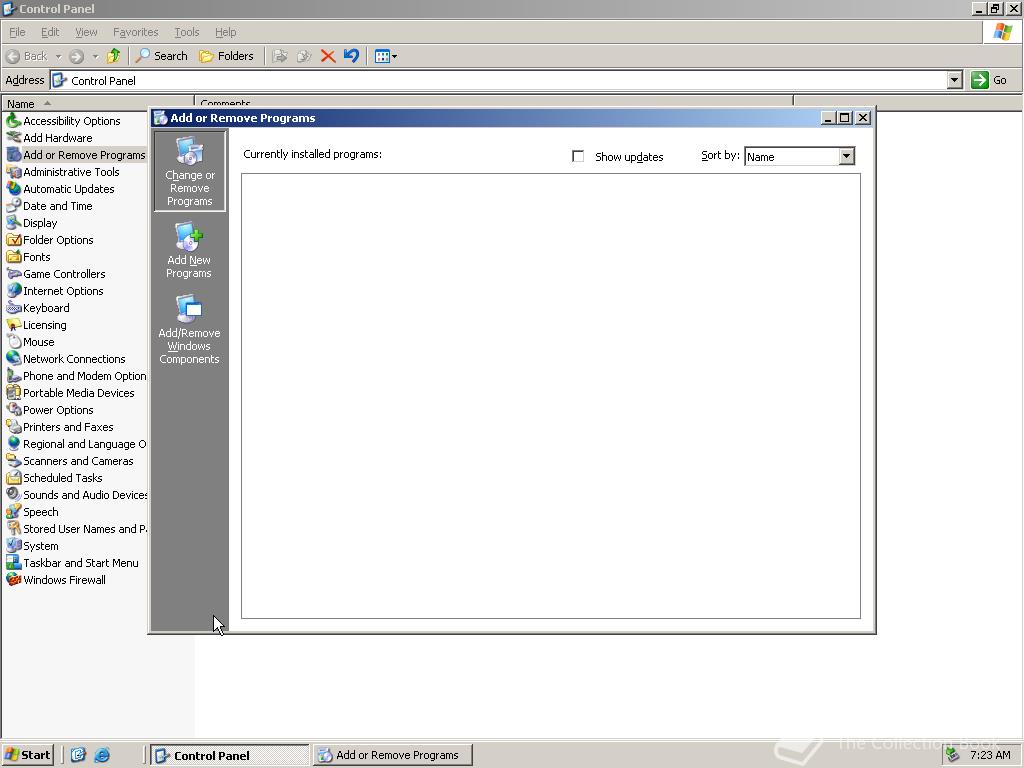
Task: Open Folder Options icon
Action: pyautogui.click(x=14, y=240)
